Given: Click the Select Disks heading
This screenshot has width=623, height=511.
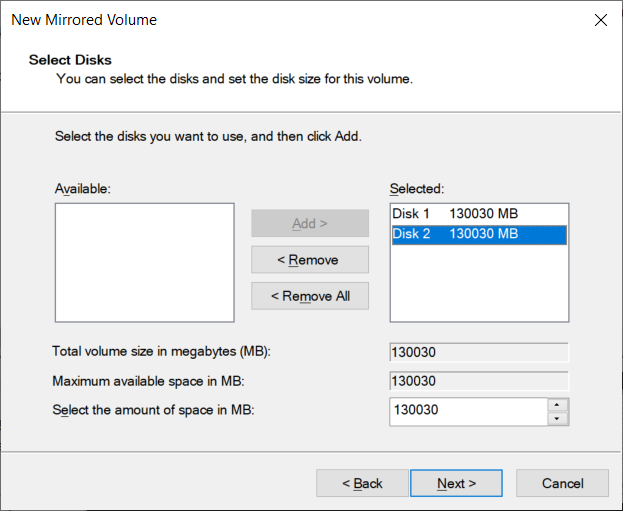Looking at the screenshot, I should (70, 60).
